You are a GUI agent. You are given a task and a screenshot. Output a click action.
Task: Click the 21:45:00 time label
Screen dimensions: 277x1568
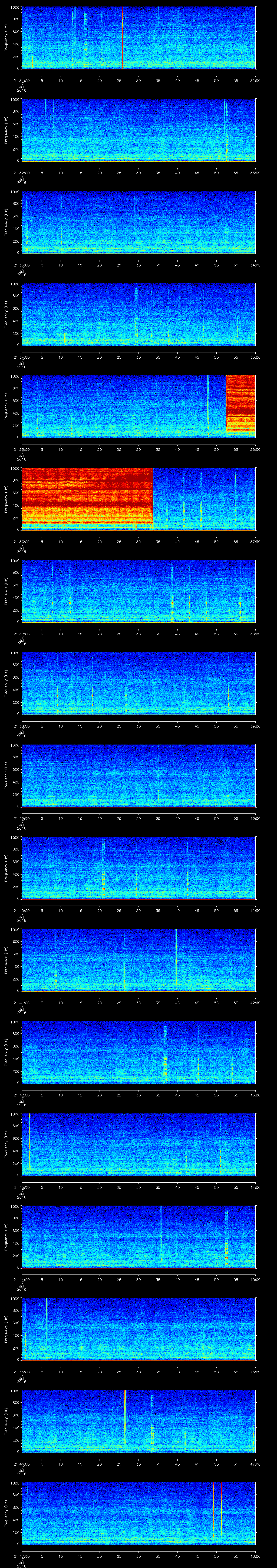21,1372
